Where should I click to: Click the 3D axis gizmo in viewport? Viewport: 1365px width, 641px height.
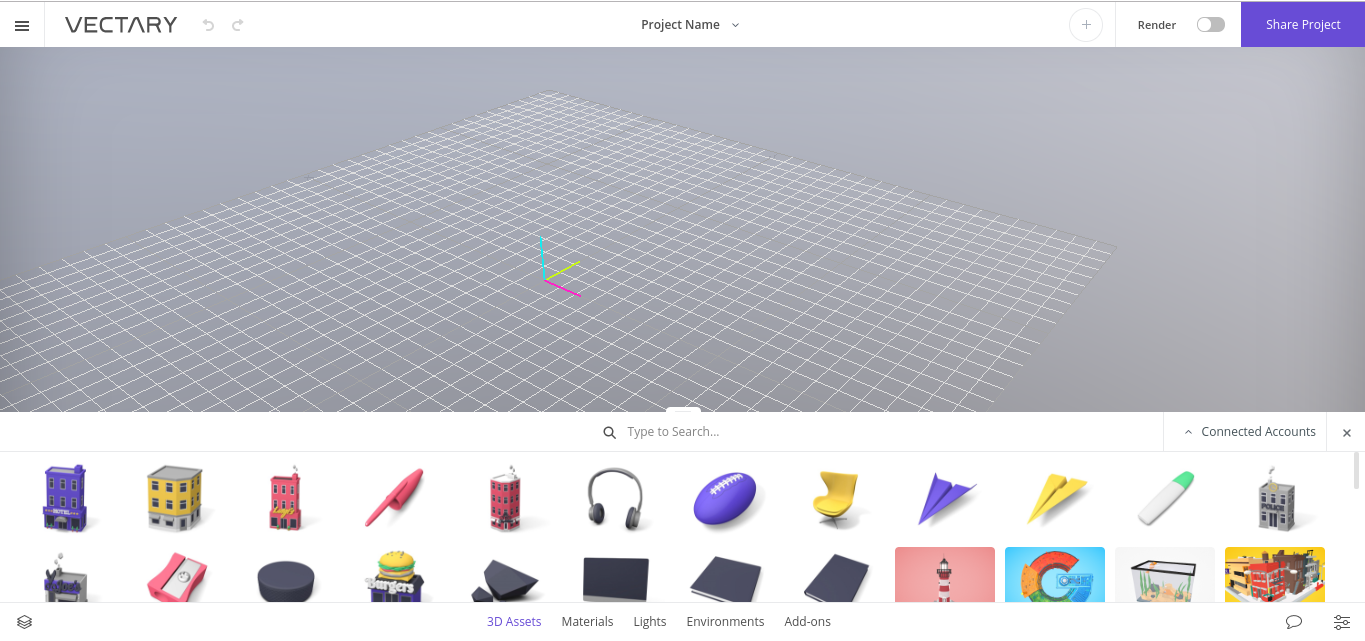point(560,267)
